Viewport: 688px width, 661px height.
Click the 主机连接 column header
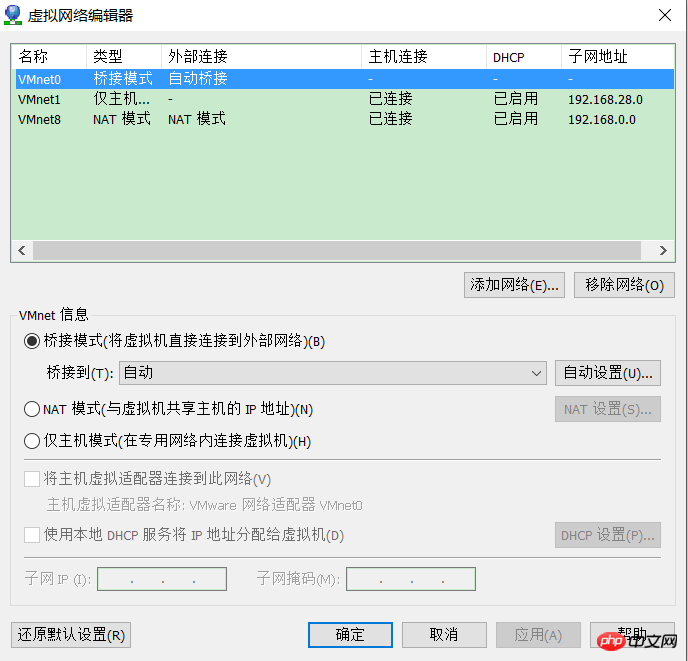pos(424,57)
